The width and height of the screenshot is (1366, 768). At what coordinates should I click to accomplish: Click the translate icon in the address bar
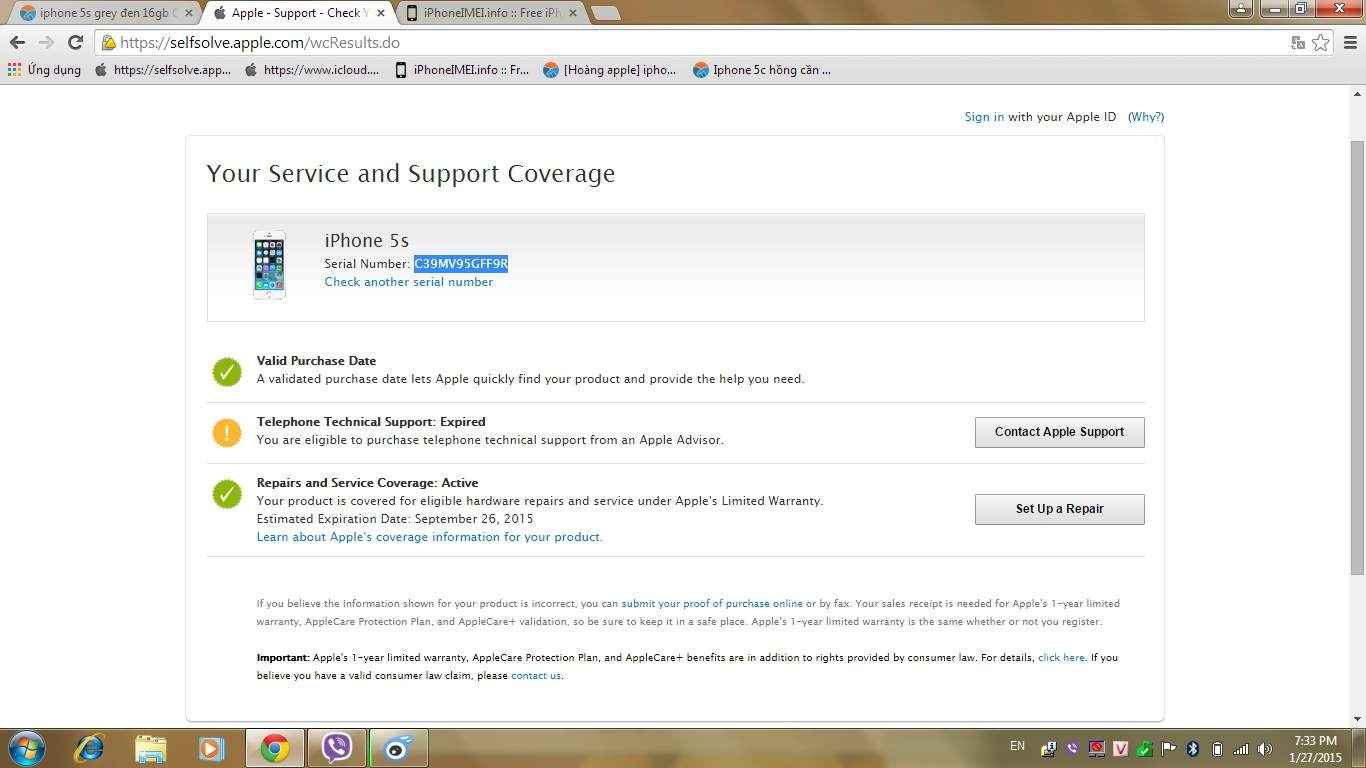pos(1298,42)
